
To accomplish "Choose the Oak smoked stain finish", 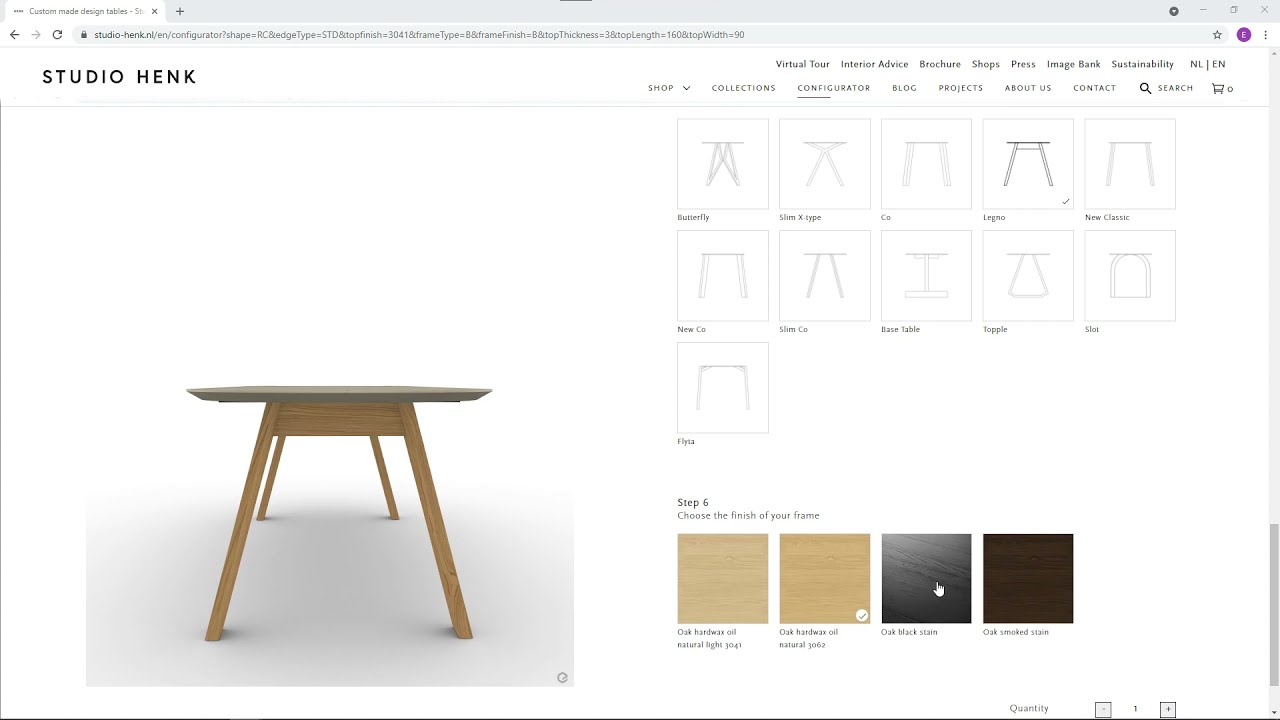I will pos(1028,578).
